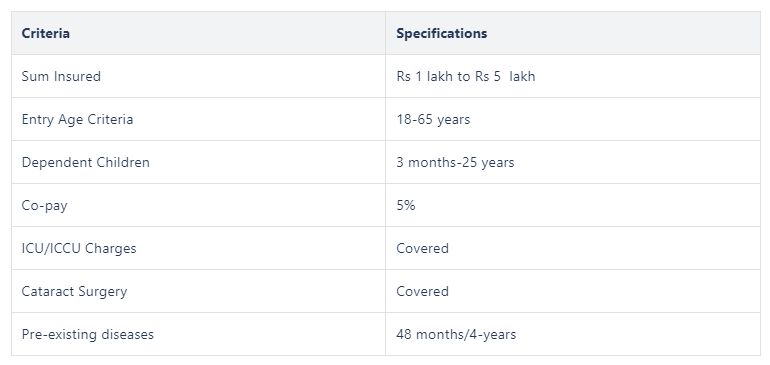Click the 48 months/4-years value
770x365 pixels.
(456, 334)
